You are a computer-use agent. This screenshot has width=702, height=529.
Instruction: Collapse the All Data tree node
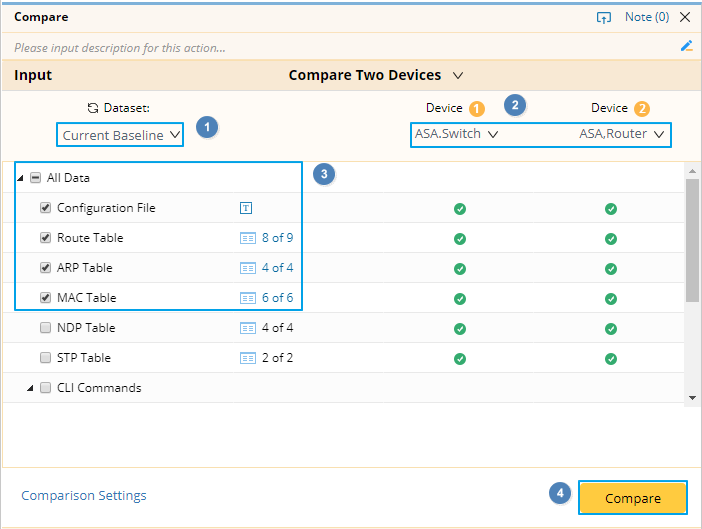point(21,178)
